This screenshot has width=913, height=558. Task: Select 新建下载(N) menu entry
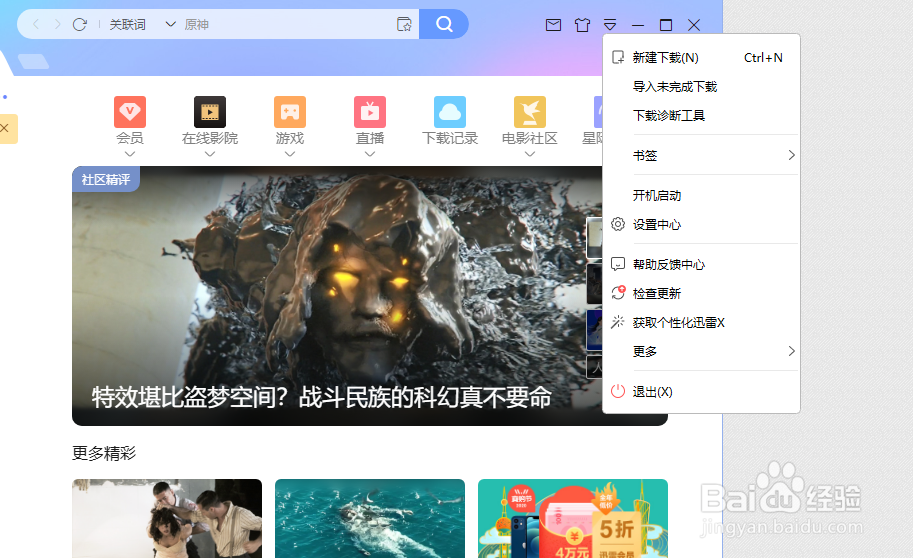click(x=701, y=58)
